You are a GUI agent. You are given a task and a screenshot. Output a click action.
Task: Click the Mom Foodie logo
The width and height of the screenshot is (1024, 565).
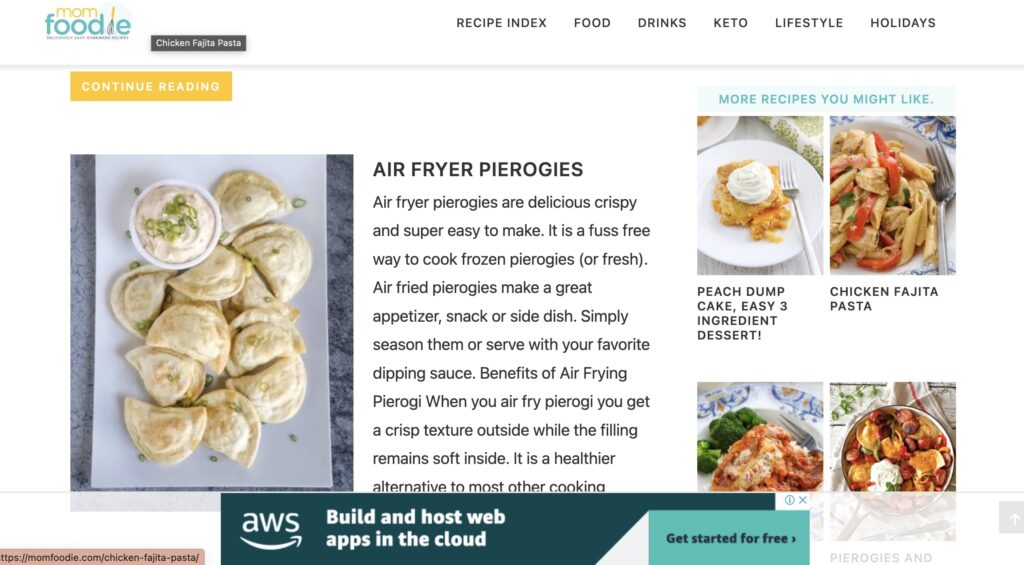pyautogui.click(x=88, y=23)
